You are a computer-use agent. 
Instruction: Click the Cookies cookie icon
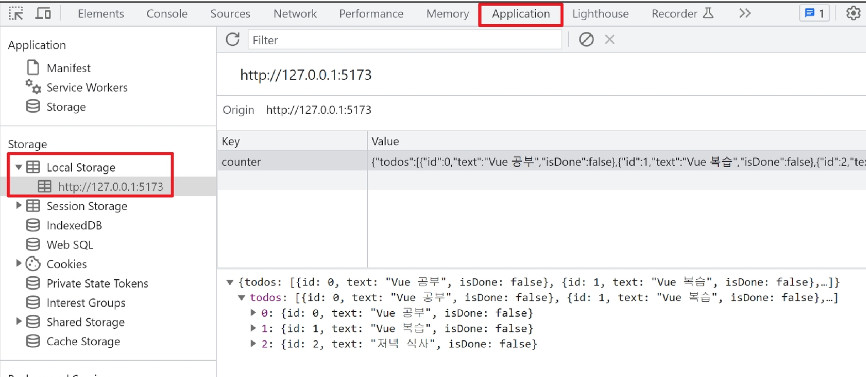(x=33, y=264)
